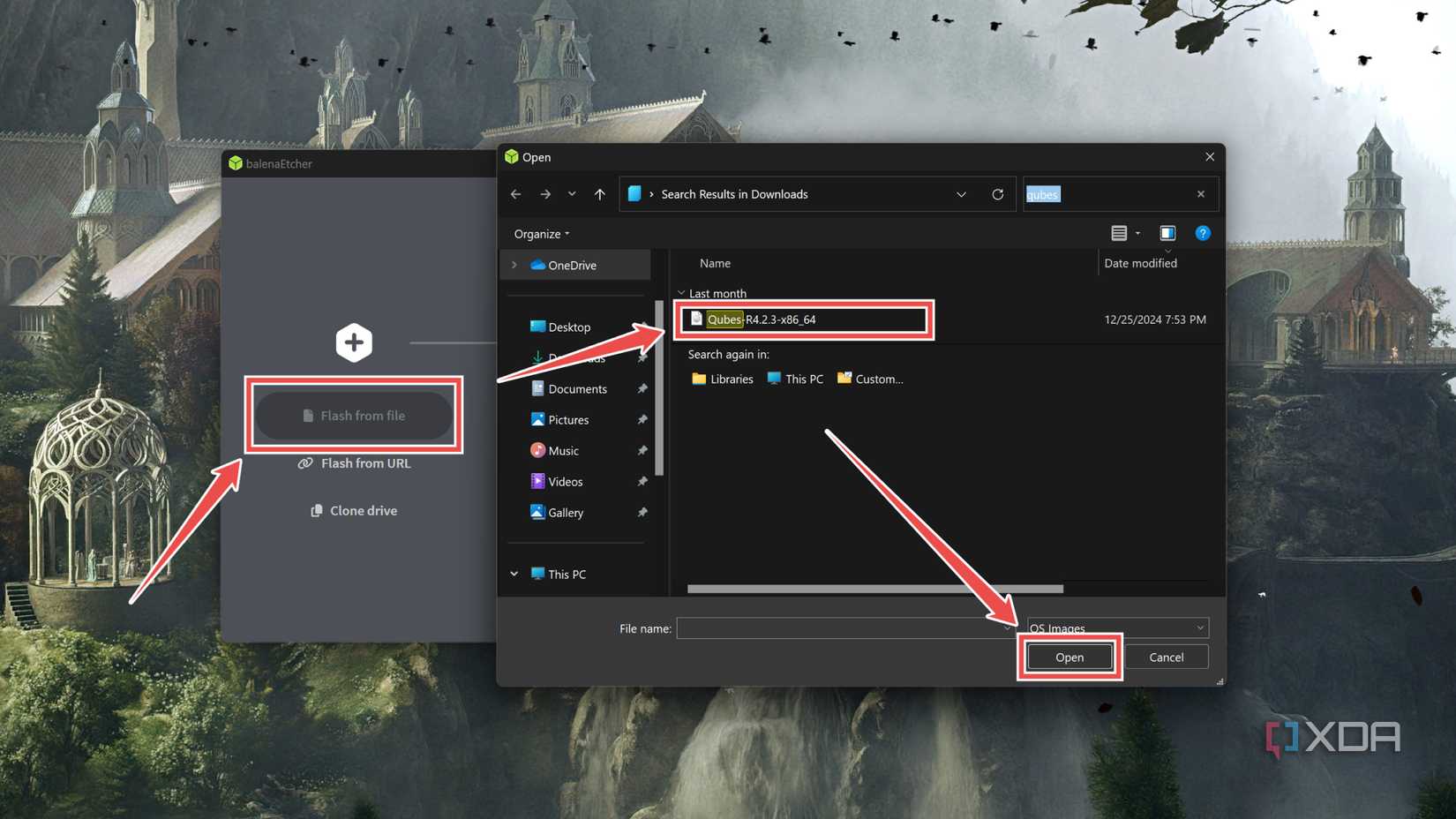Expand address bar history dropdown

coord(961,194)
